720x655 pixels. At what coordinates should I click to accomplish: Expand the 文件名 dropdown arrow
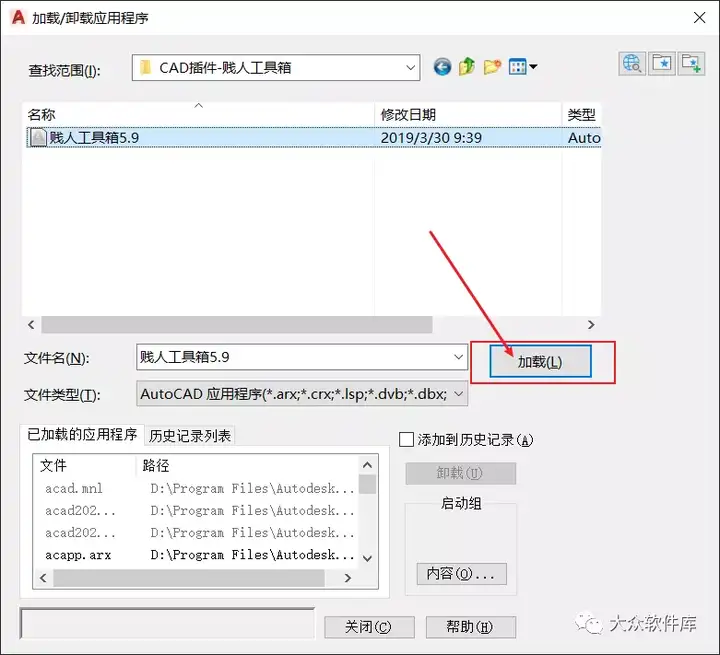458,357
